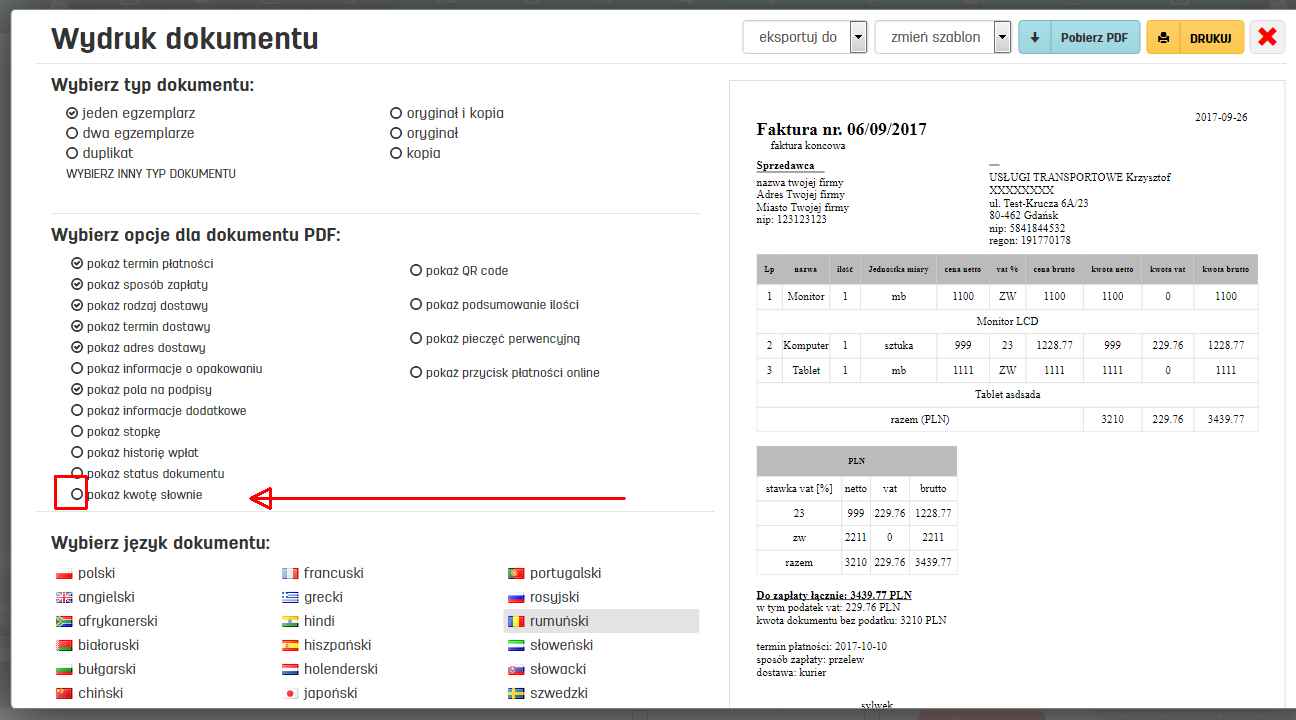Enable the pokaż stopkę option

click(x=76, y=431)
